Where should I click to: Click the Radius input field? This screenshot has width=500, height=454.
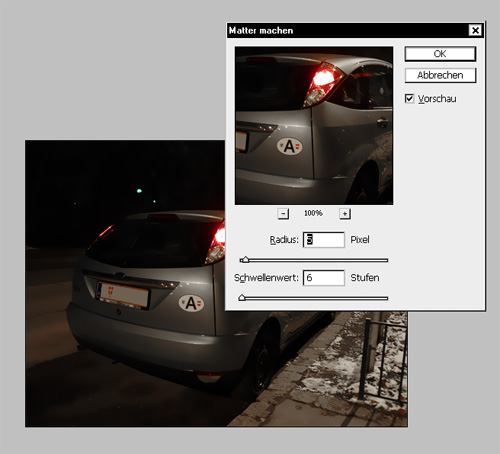coord(324,240)
